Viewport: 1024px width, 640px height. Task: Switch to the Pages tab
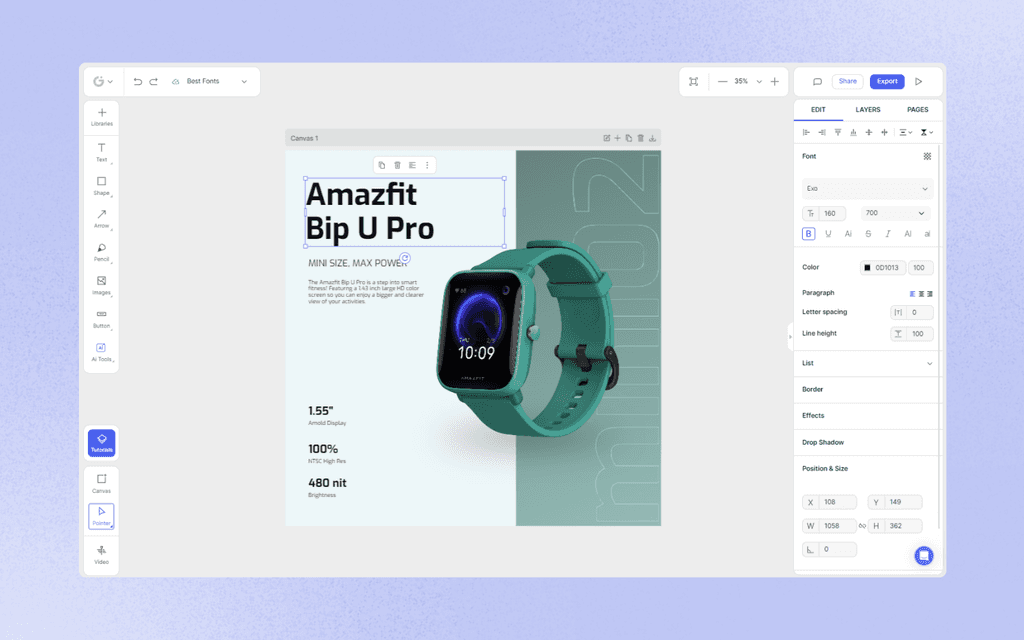coord(916,110)
